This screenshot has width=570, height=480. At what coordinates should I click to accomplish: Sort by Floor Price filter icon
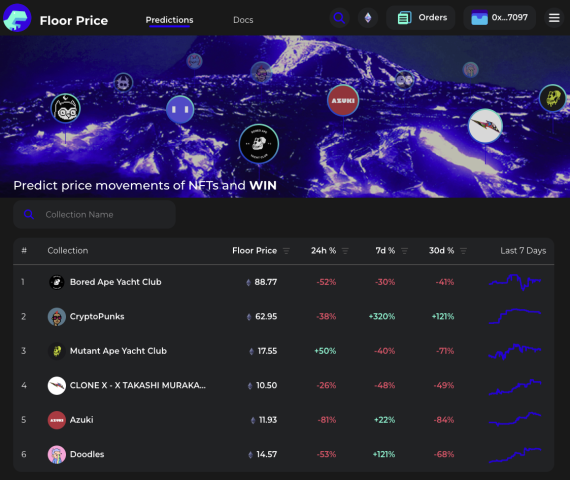point(286,251)
